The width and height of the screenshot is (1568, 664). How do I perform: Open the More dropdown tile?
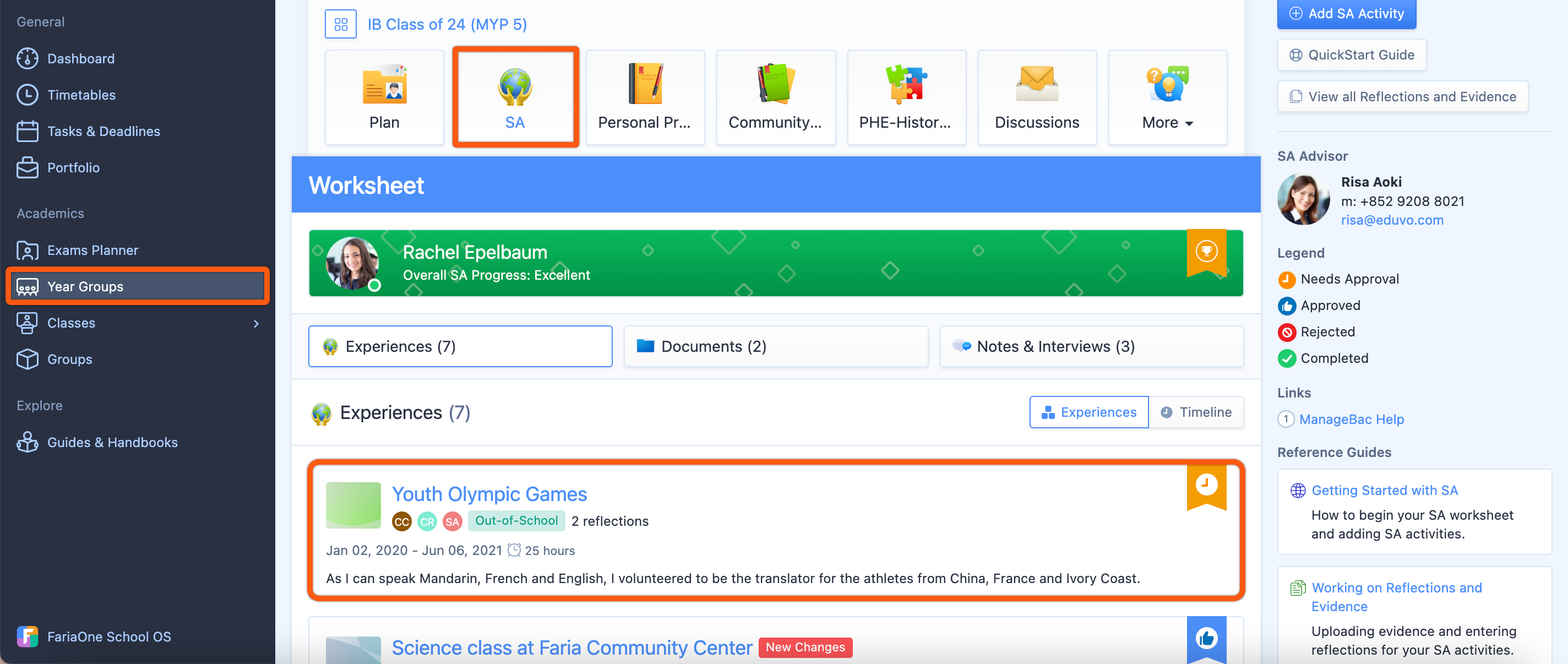(1168, 97)
